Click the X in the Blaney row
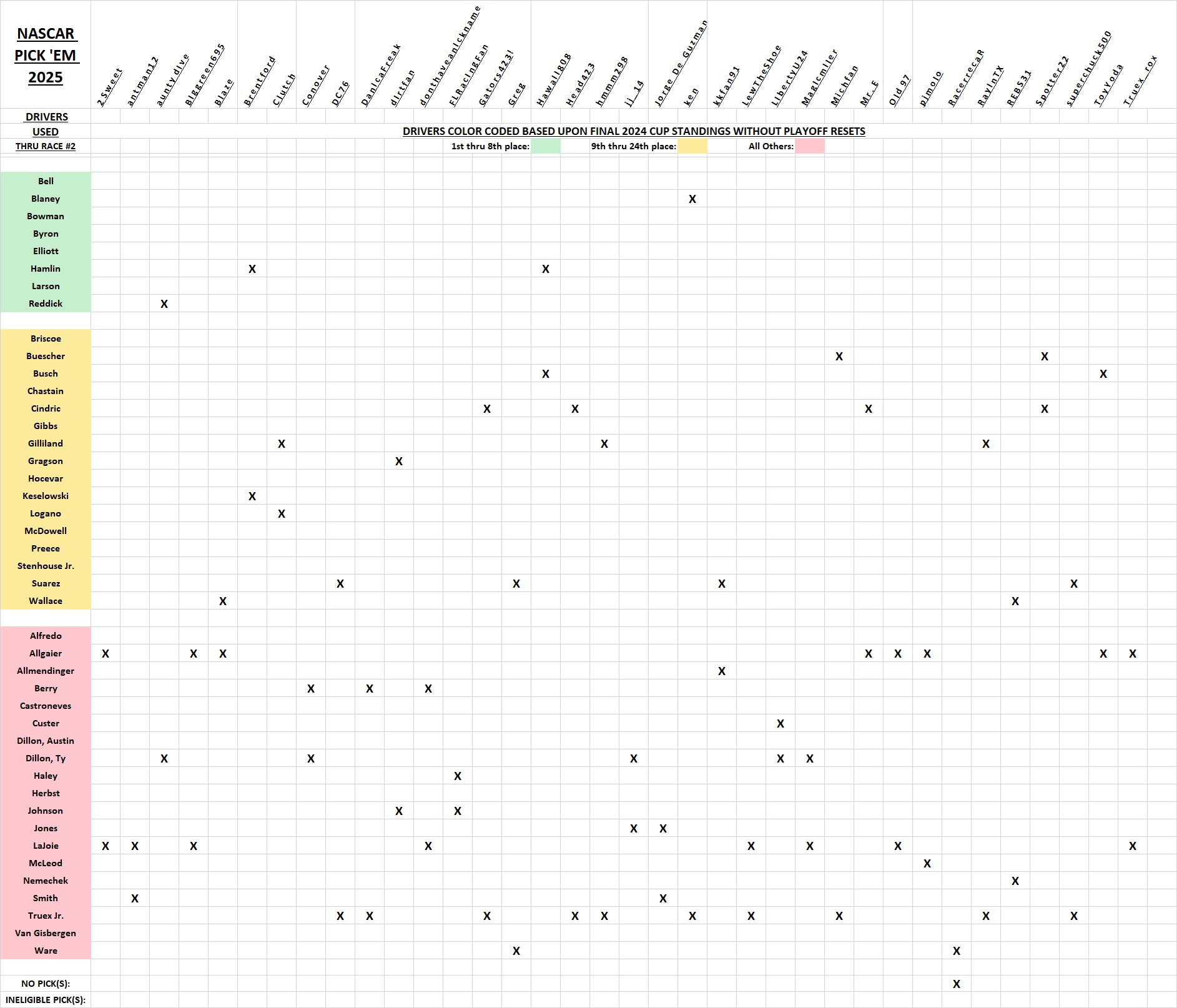This screenshot has width=1177, height=1008. click(x=692, y=199)
